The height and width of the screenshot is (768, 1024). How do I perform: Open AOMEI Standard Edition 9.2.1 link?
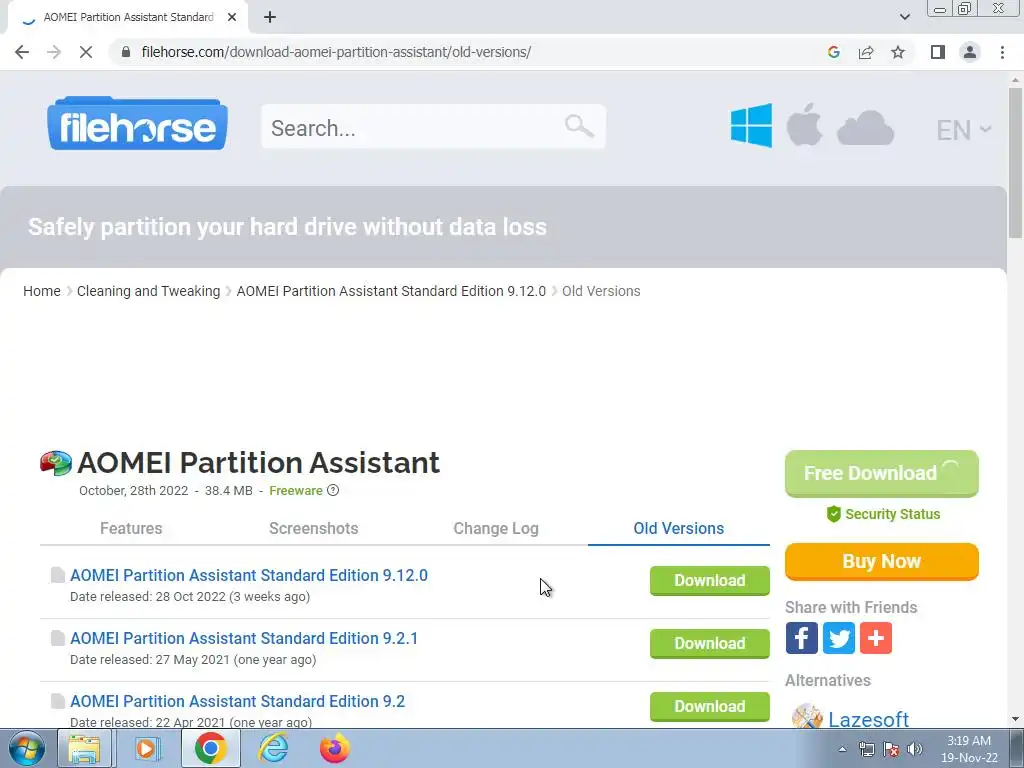244,638
